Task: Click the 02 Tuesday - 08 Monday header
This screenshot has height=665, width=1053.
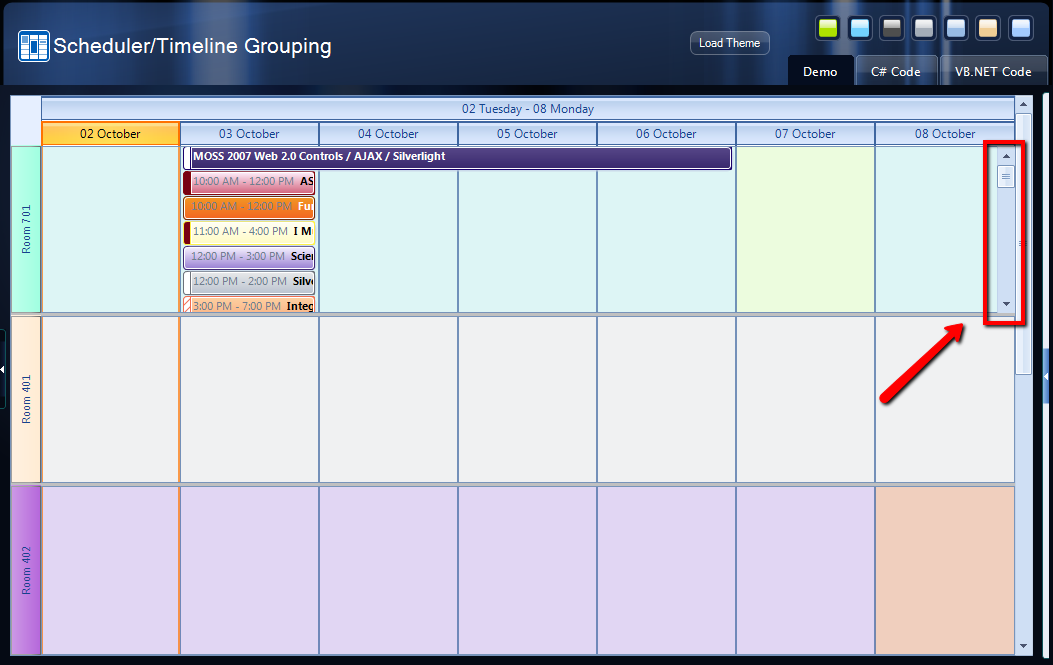Action: click(528, 109)
